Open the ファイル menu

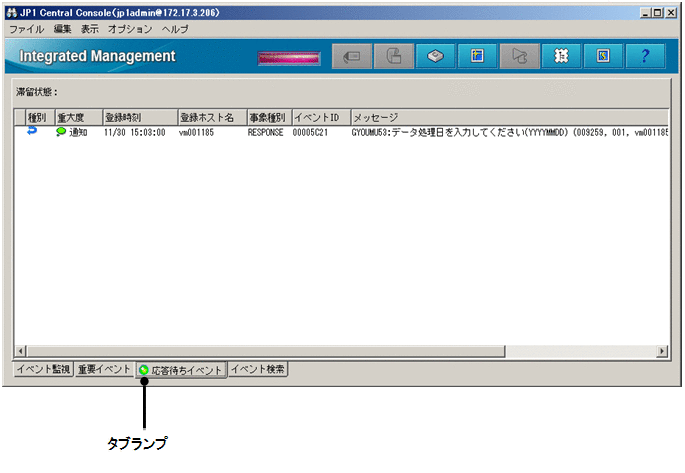pyautogui.click(x=27, y=29)
